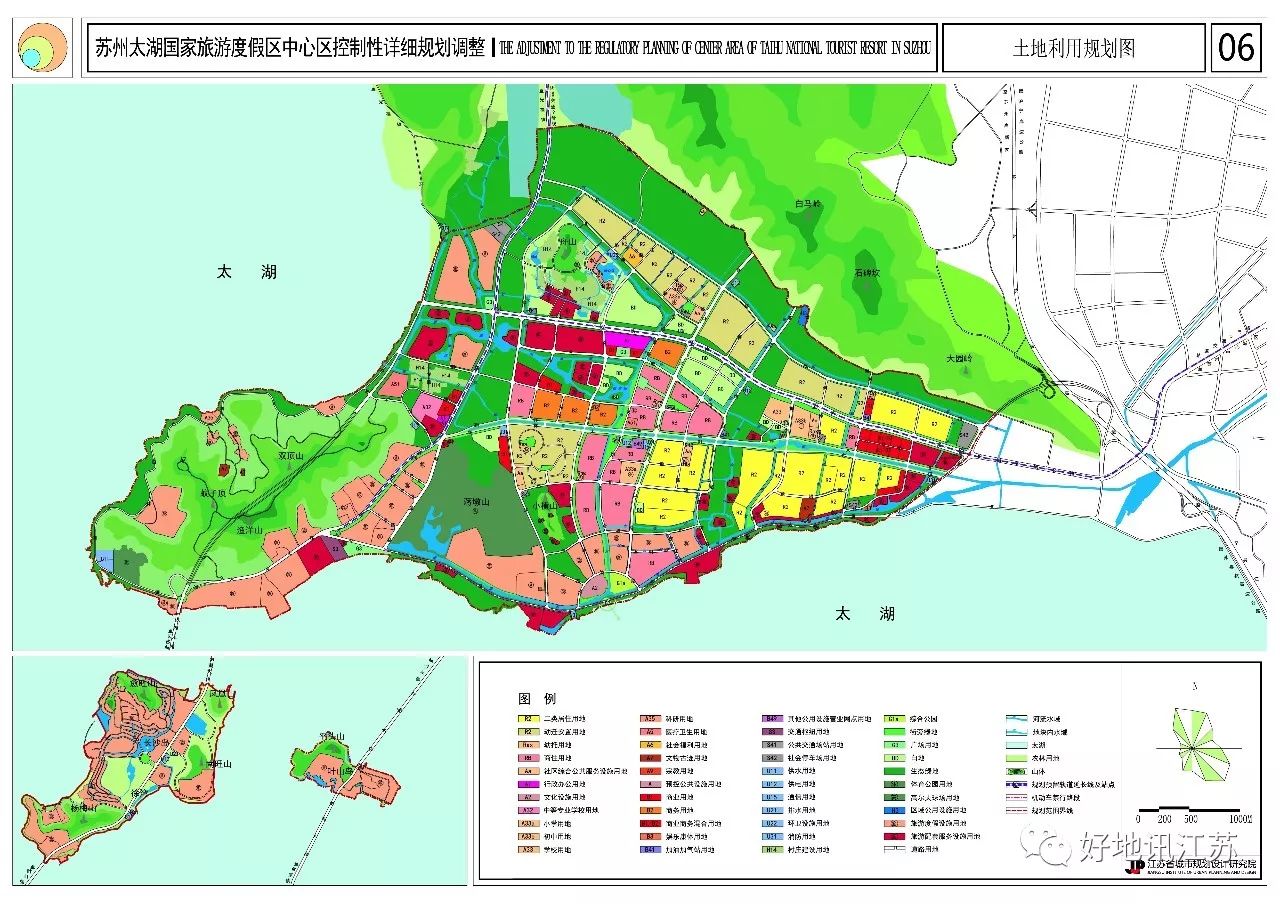Click the 山体 legend swatch

click(x=1016, y=771)
